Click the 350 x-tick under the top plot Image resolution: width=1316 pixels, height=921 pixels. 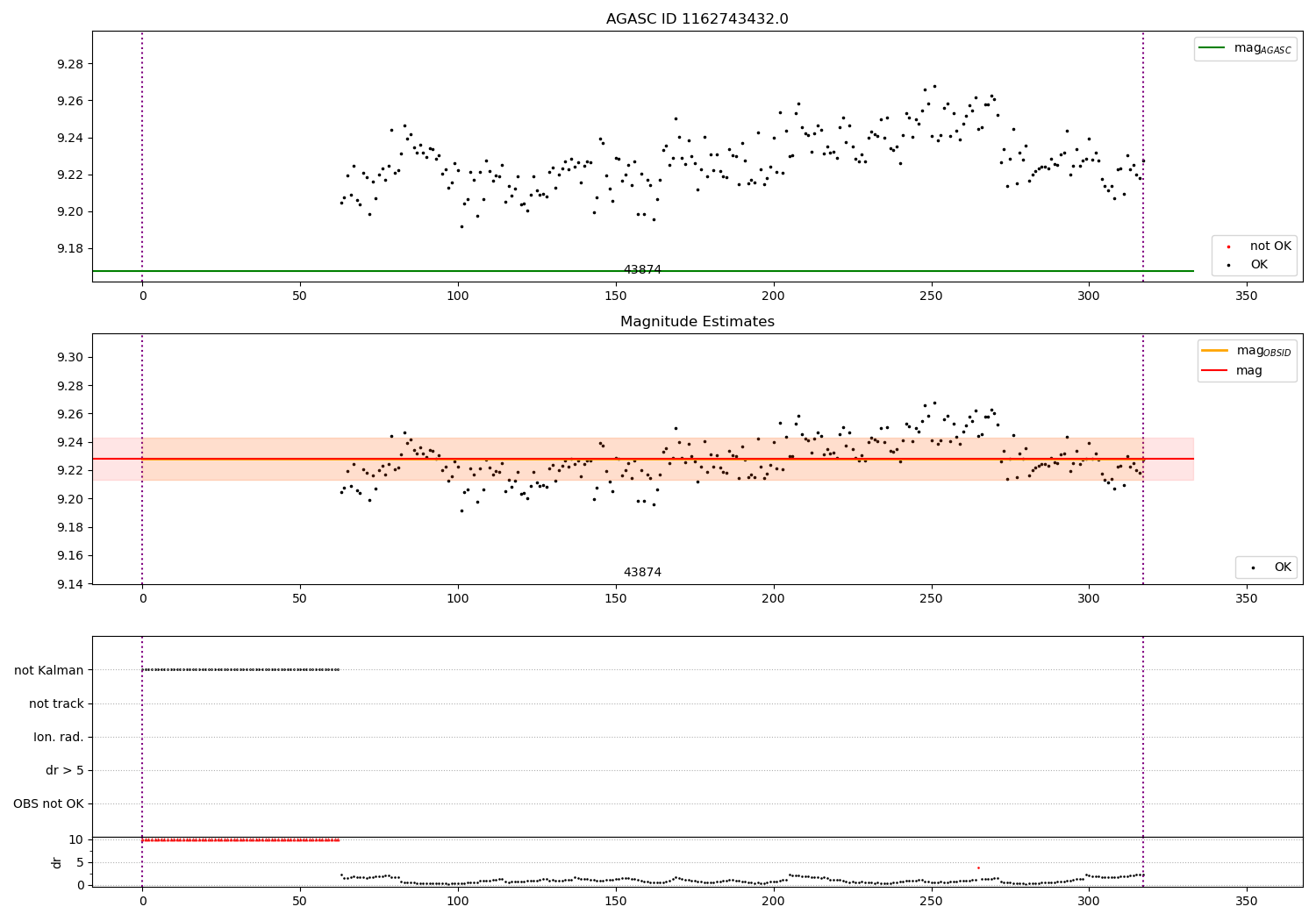coord(1247,296)
